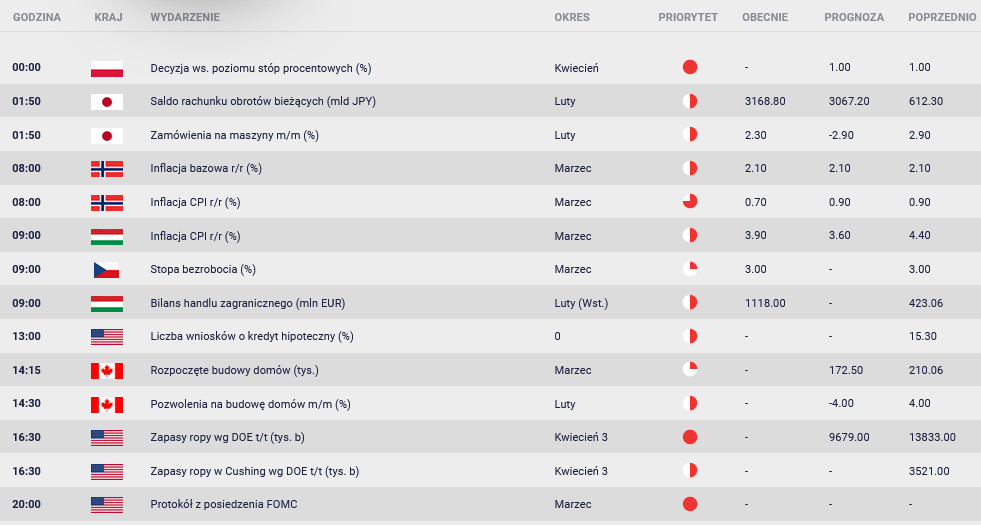Click the PRIORYTET column header
The image size is (981, 525).
[688, 18]
